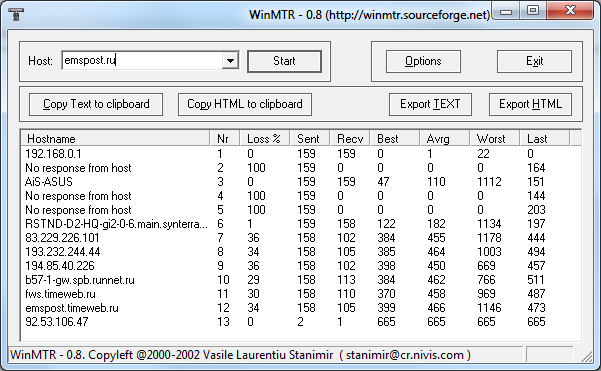Click the window resize grip in corner
Viewport: 601px width, 371px height.
pos(586,357)
